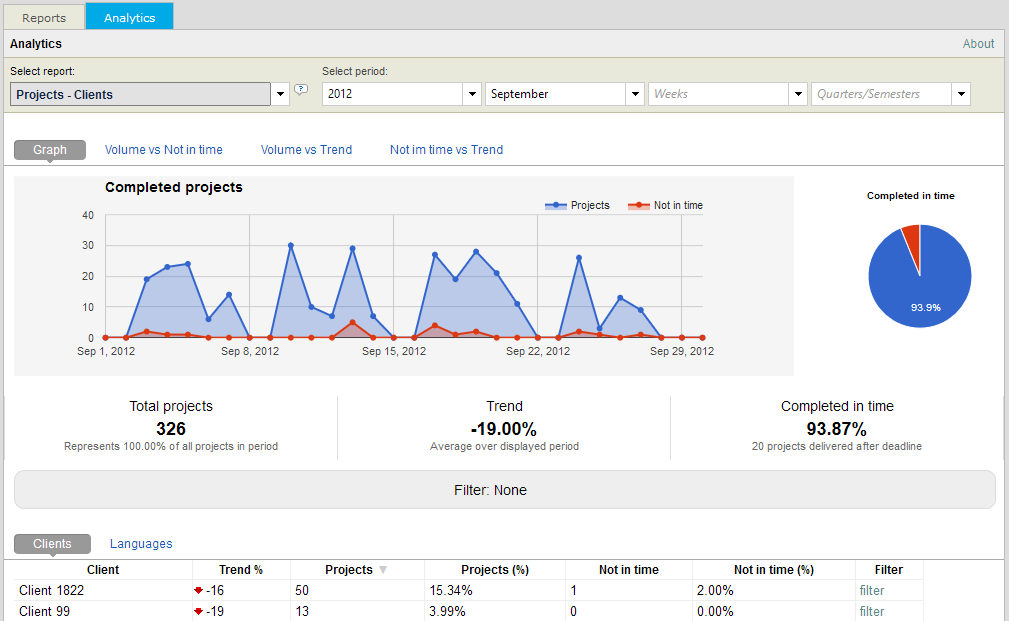The height and width of the screenshot is (621, 1009).
Task: Click the red down arrow for Client 99
Action: point(199,612)
